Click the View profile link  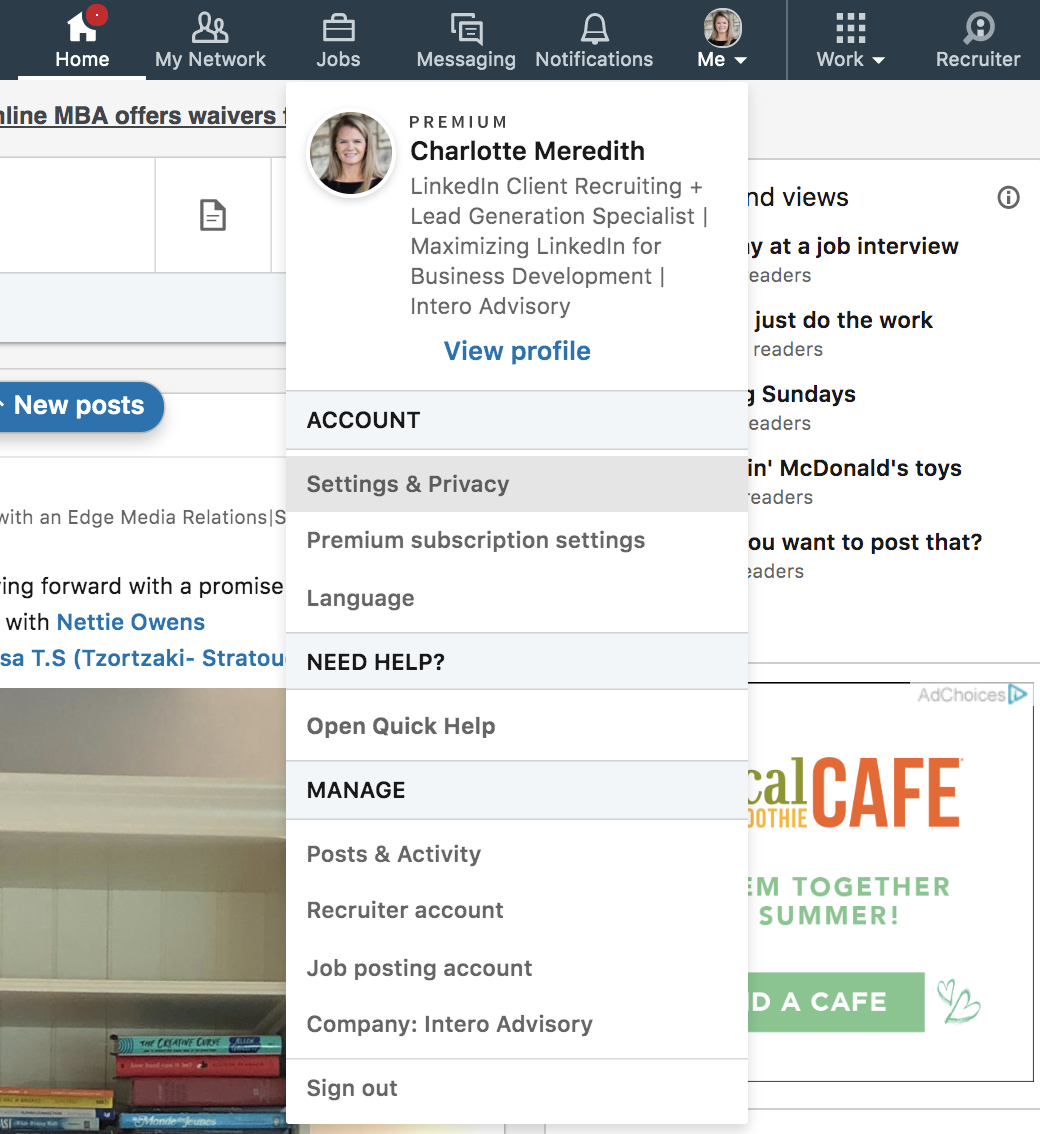517,351
